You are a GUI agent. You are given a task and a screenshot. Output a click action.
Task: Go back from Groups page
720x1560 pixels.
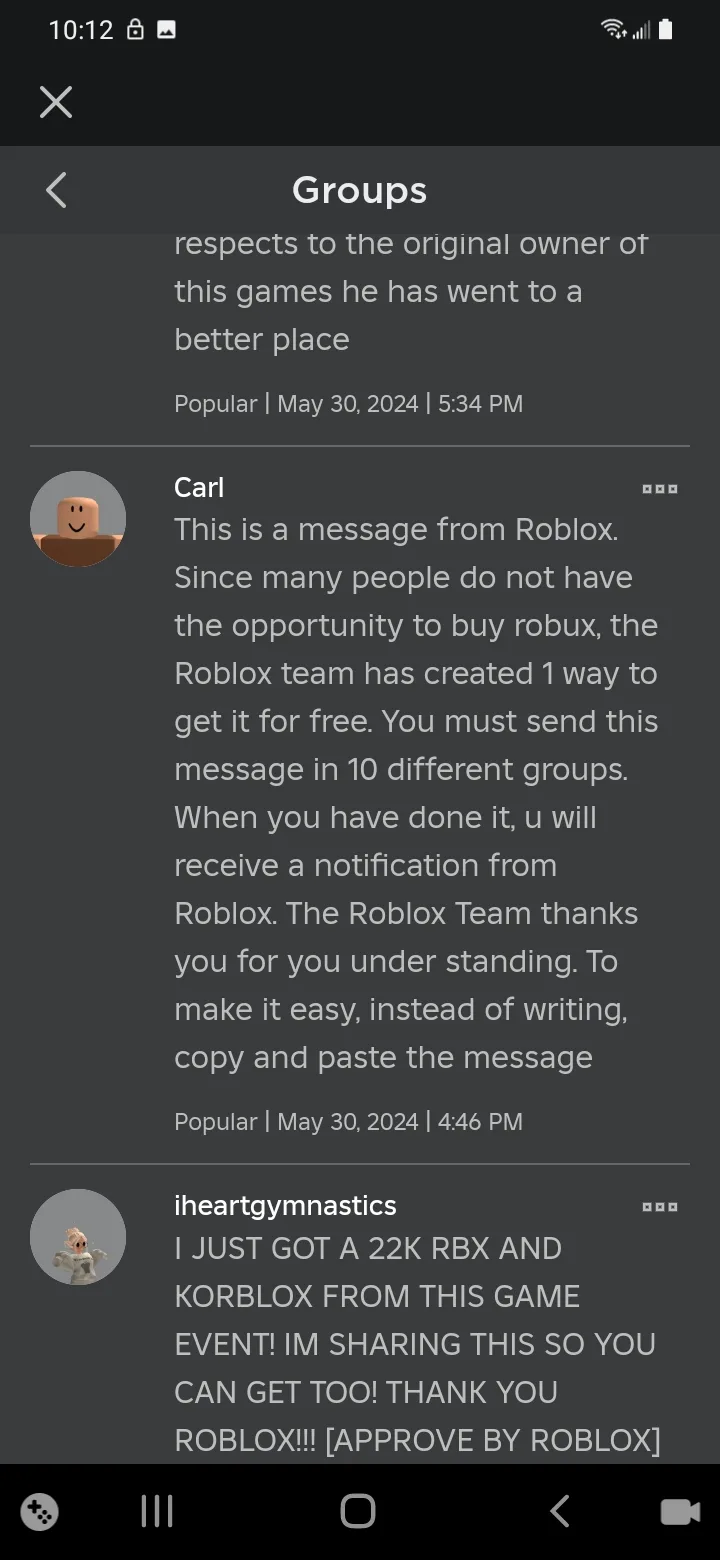point(57,190)
